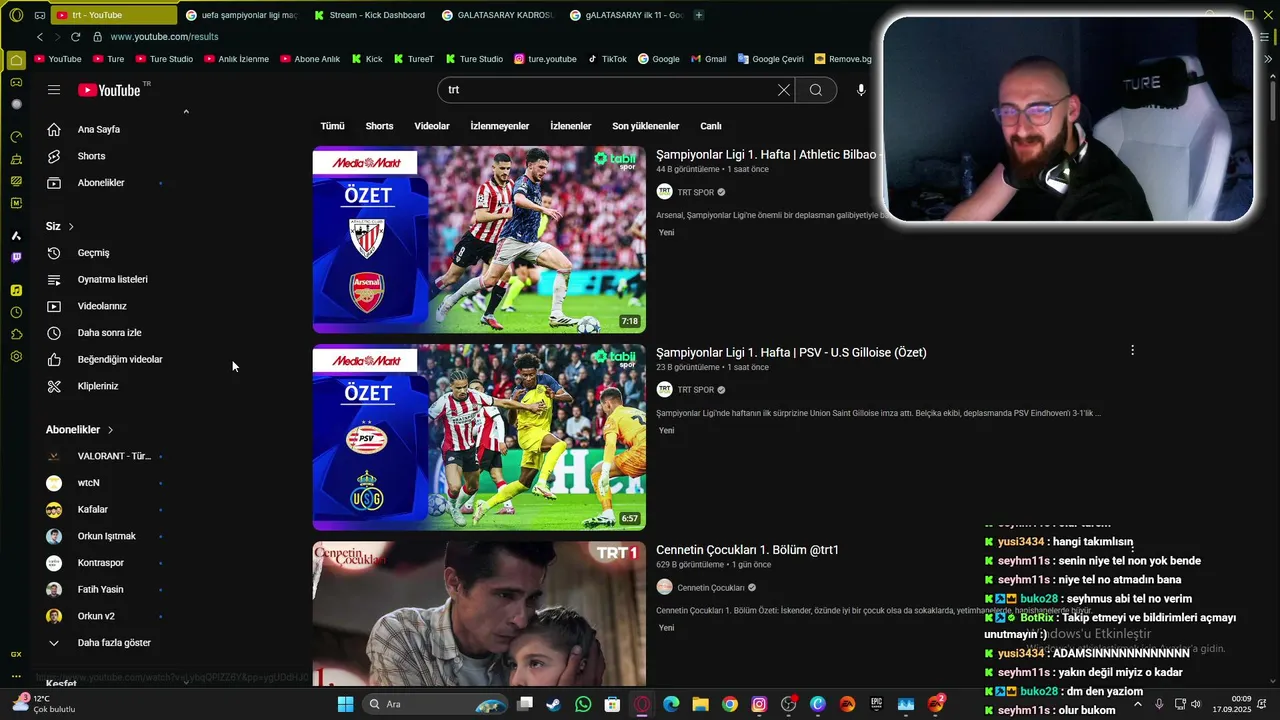The image size is (1280, 720).
Task: Open Microsoft Edge from the taskbar
Action: 671,704
